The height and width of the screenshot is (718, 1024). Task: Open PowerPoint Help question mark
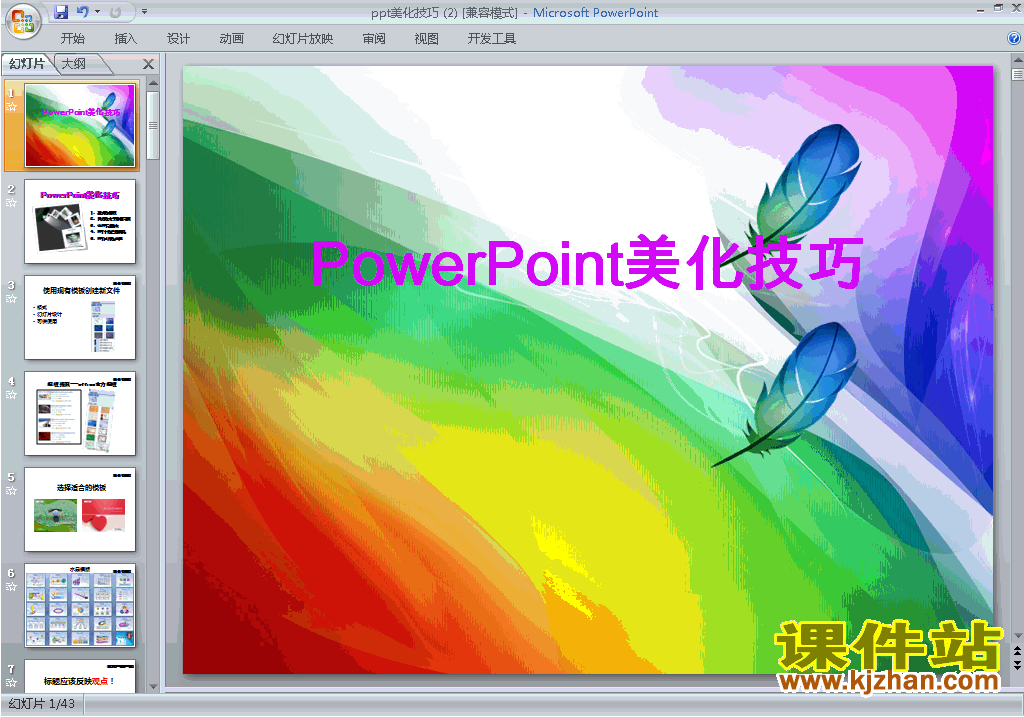[x=1014, y=39]
